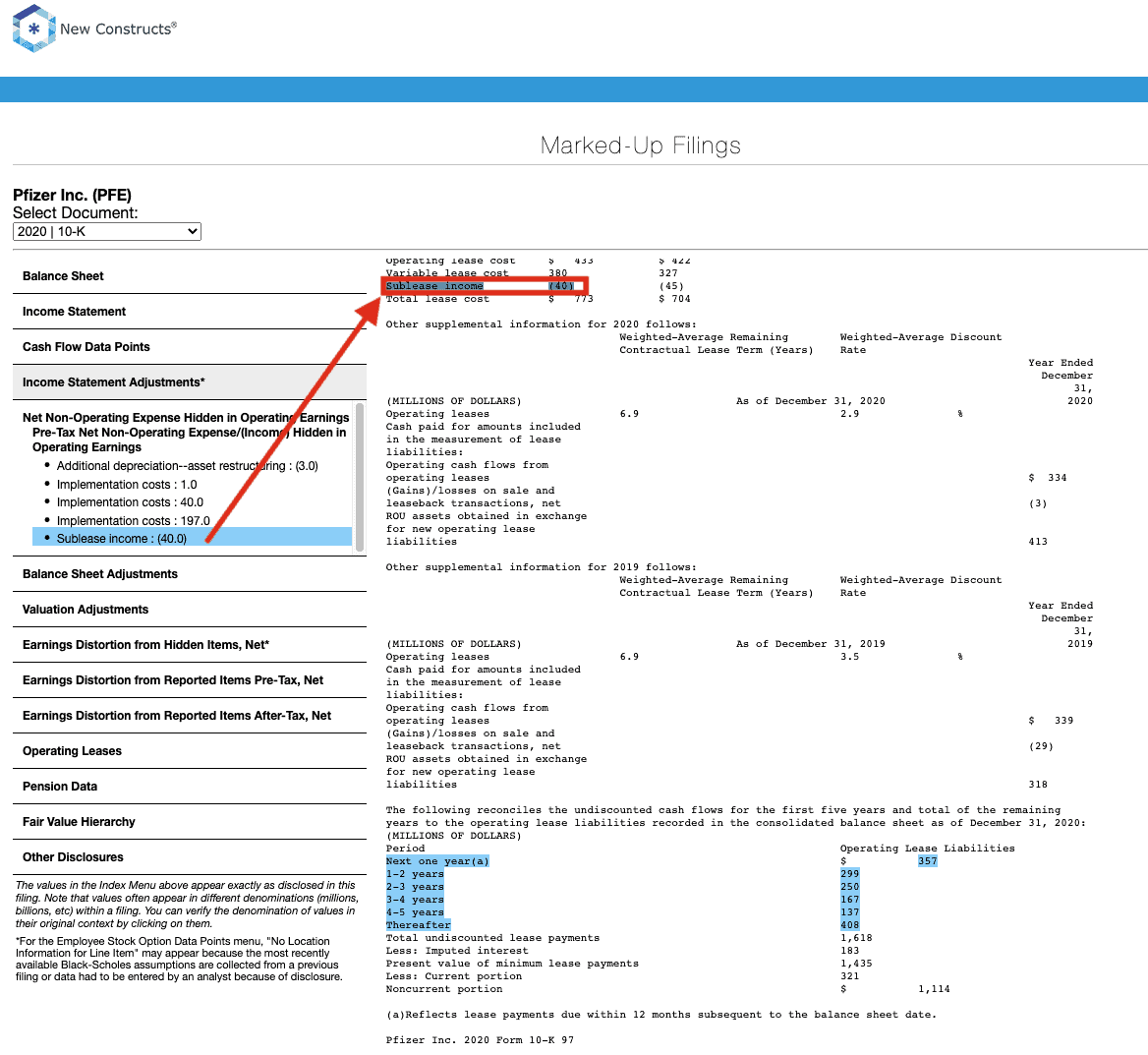Click the highlighted 4-5 years row label
The image size is (1148, 1055).
(x=415, y=912)
